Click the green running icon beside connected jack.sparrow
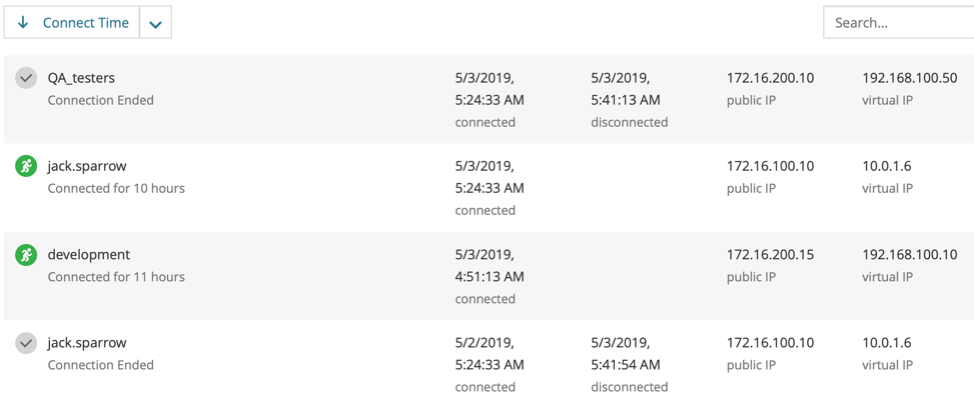Image resolution: width=974 pixels, height=406 pixels. coord(26,167)
